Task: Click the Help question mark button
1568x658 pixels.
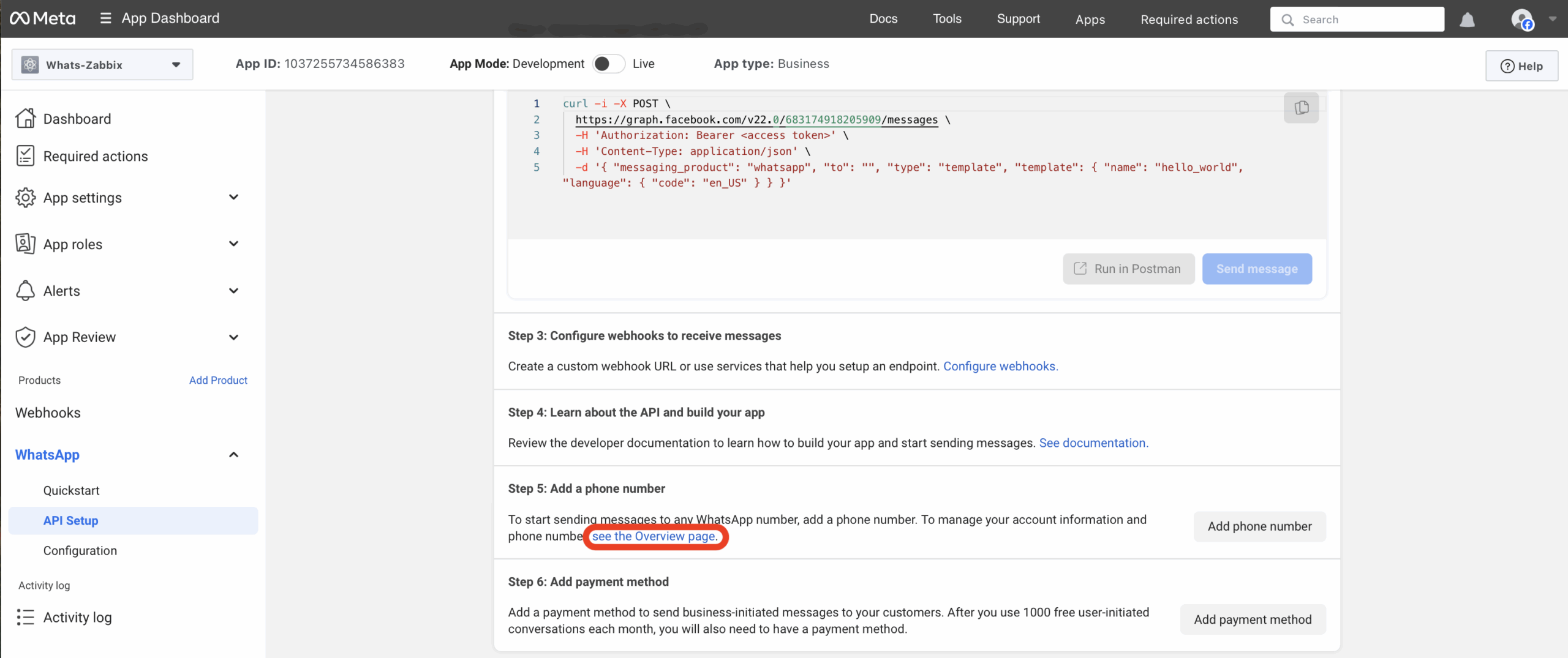Action: (1521, 66)
